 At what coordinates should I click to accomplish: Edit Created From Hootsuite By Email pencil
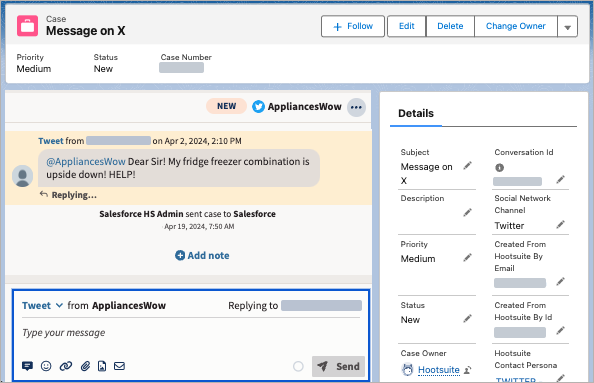[560, 281]
